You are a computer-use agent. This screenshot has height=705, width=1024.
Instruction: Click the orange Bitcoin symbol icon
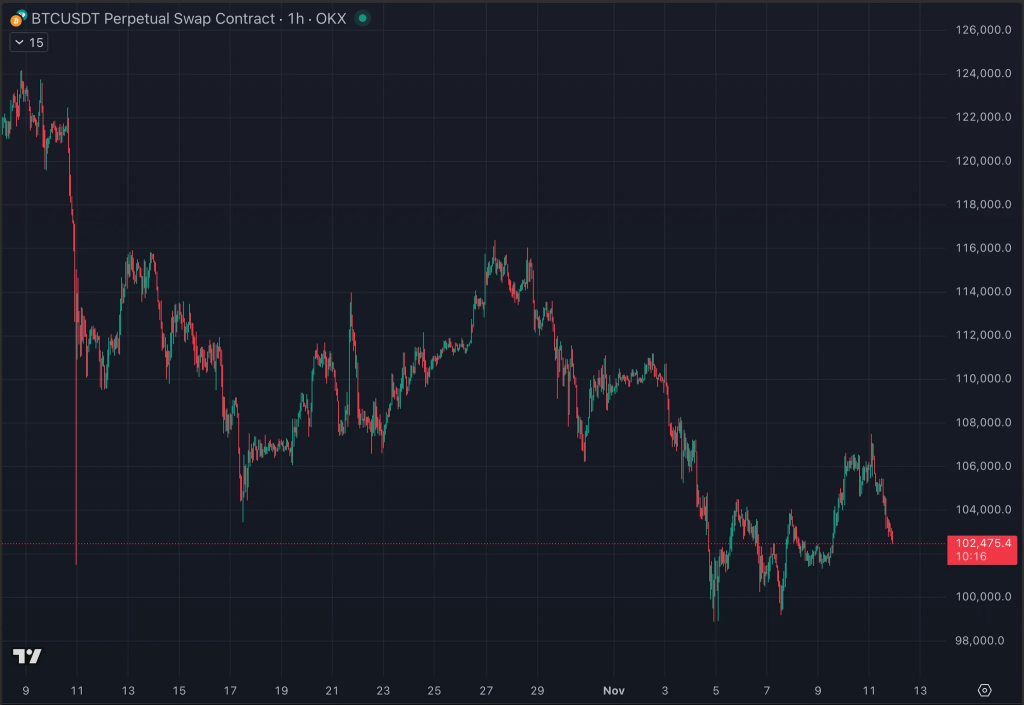click(15, 18)
